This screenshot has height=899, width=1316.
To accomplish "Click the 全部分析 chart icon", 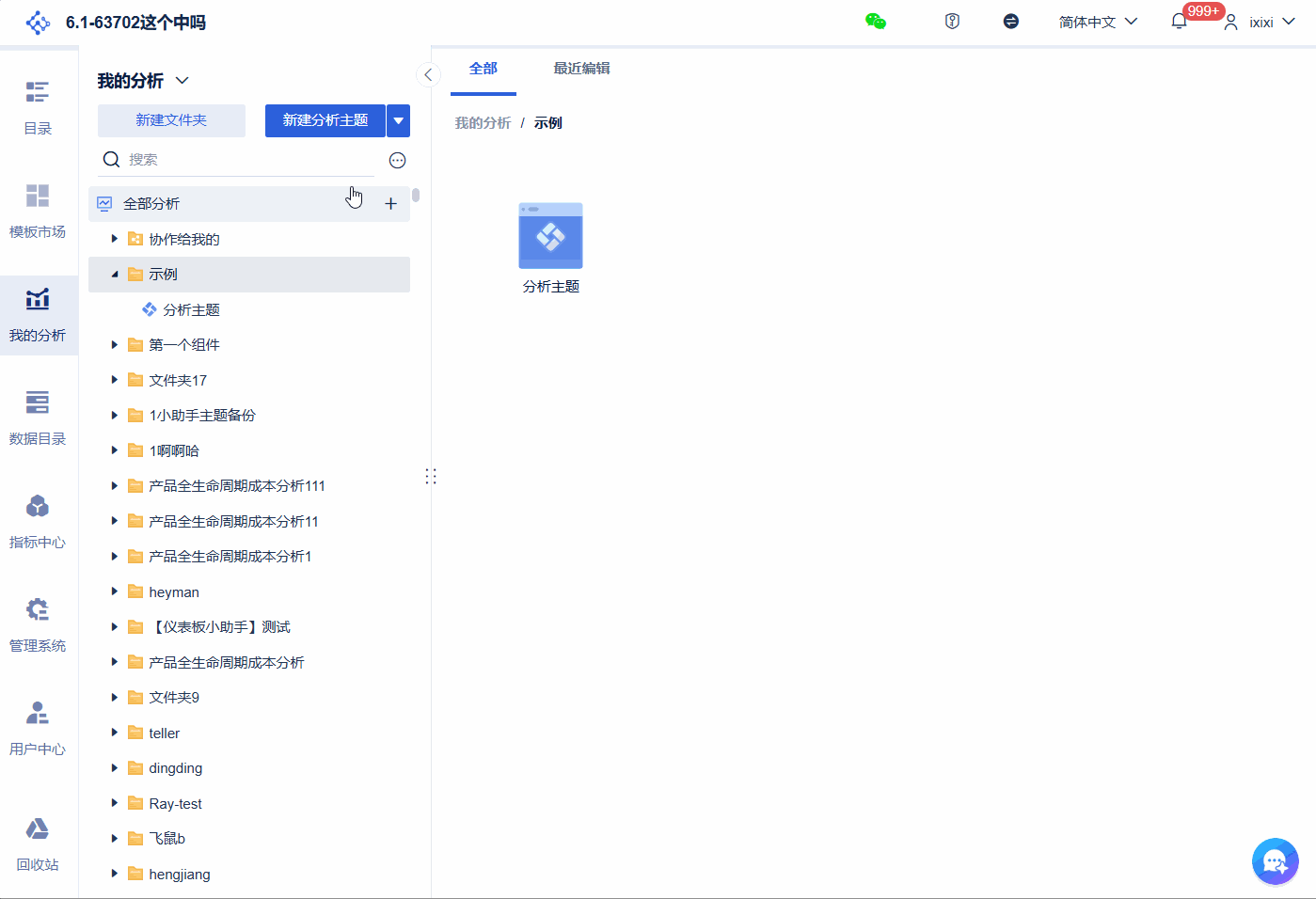I will point(104,204).
